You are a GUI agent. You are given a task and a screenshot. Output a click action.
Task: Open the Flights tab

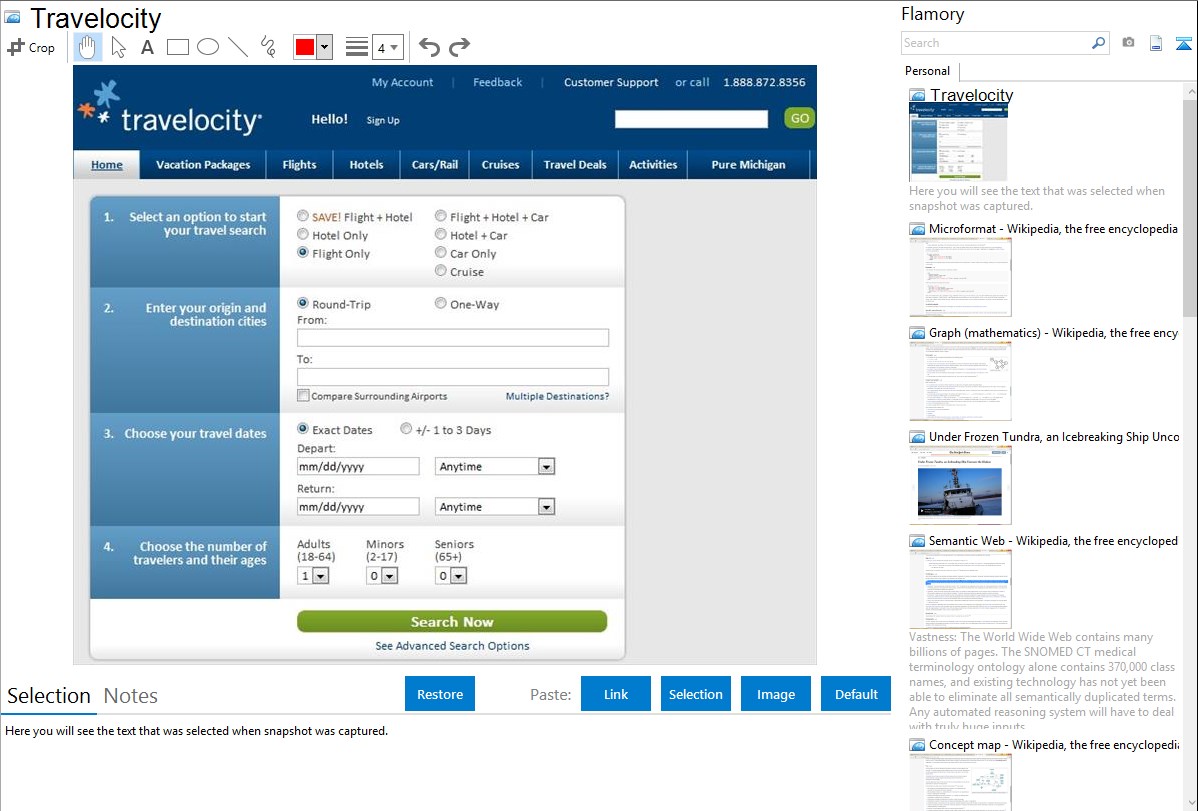[300, 164]
